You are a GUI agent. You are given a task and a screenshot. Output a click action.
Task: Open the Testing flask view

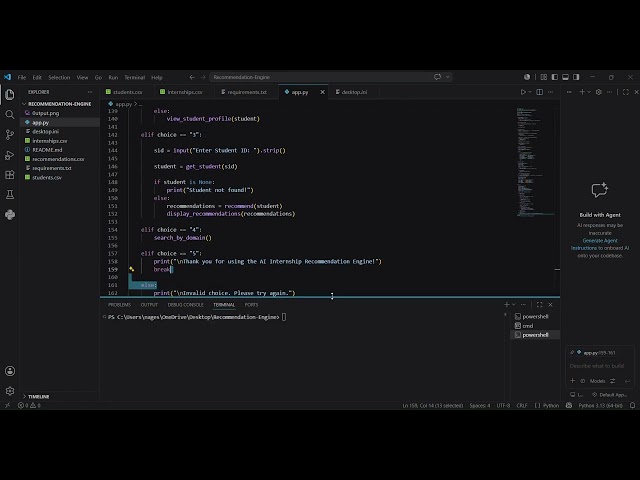tap(10, 195)
